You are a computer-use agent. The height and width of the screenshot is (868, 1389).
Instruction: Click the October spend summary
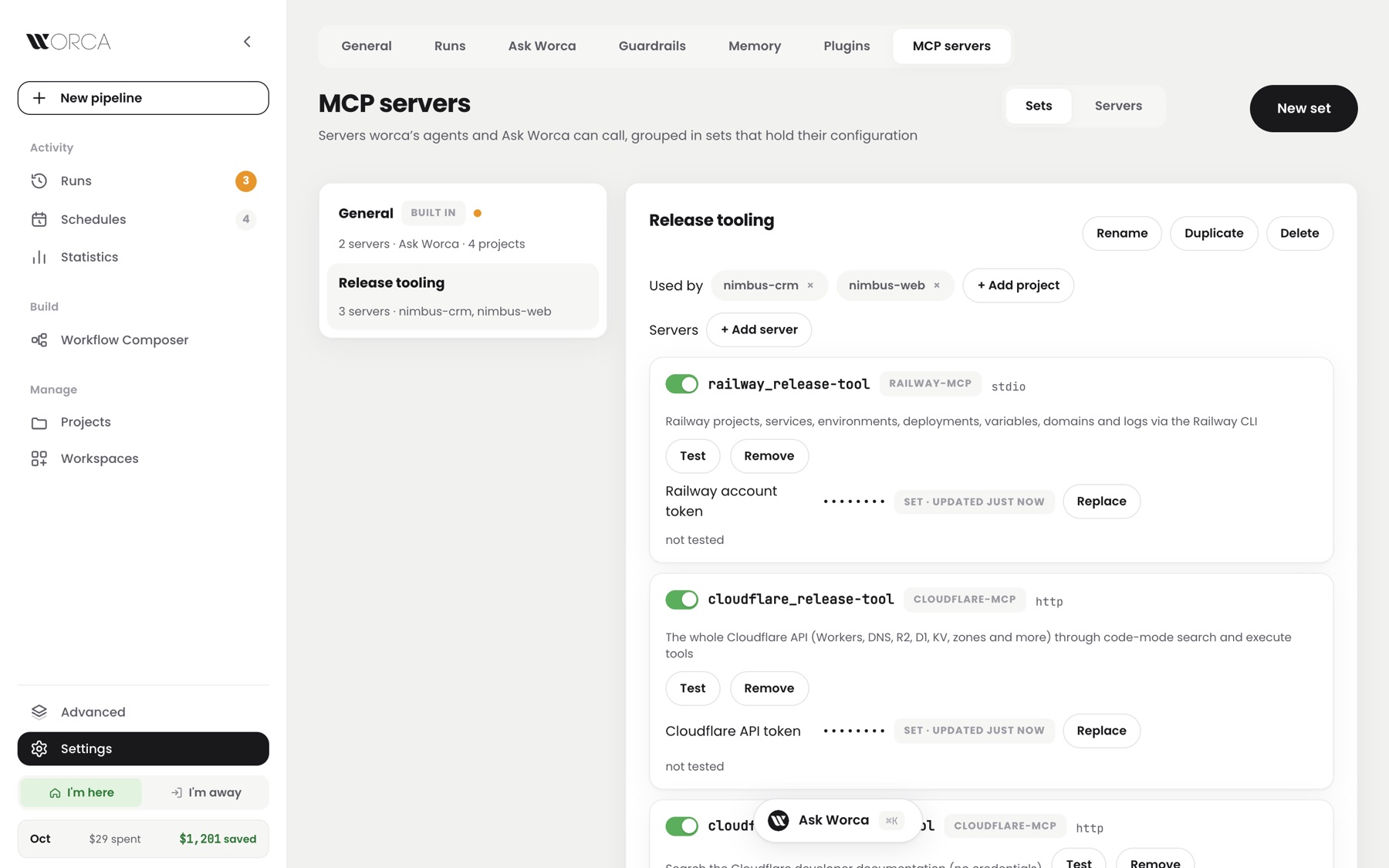pos(144,839)
